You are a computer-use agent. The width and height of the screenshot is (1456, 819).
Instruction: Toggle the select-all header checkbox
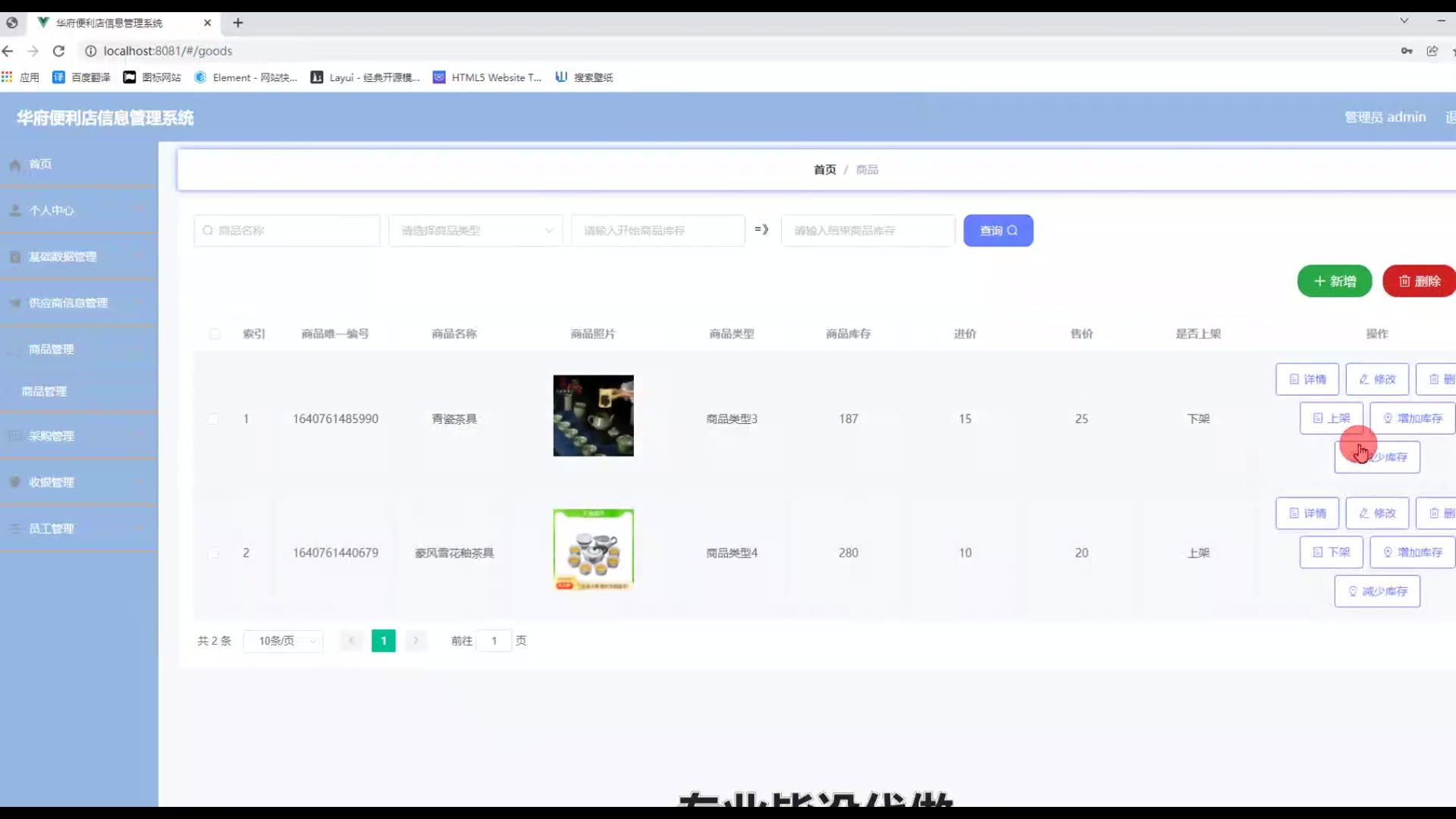pyautogui.click(x=215, y=334)
